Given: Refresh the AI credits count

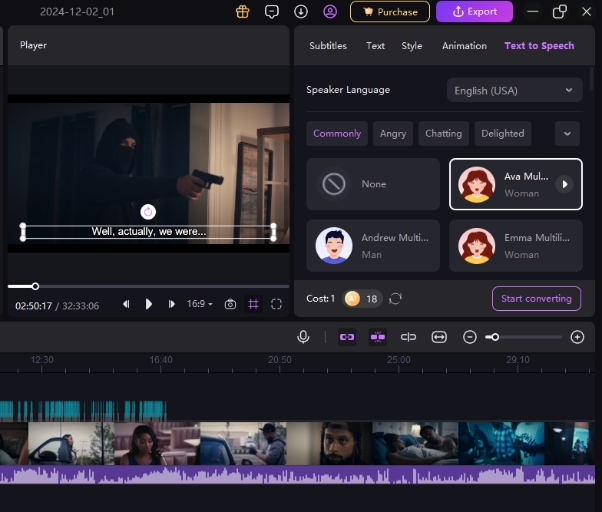Looking at the screenshot, I should pos(395,299).
